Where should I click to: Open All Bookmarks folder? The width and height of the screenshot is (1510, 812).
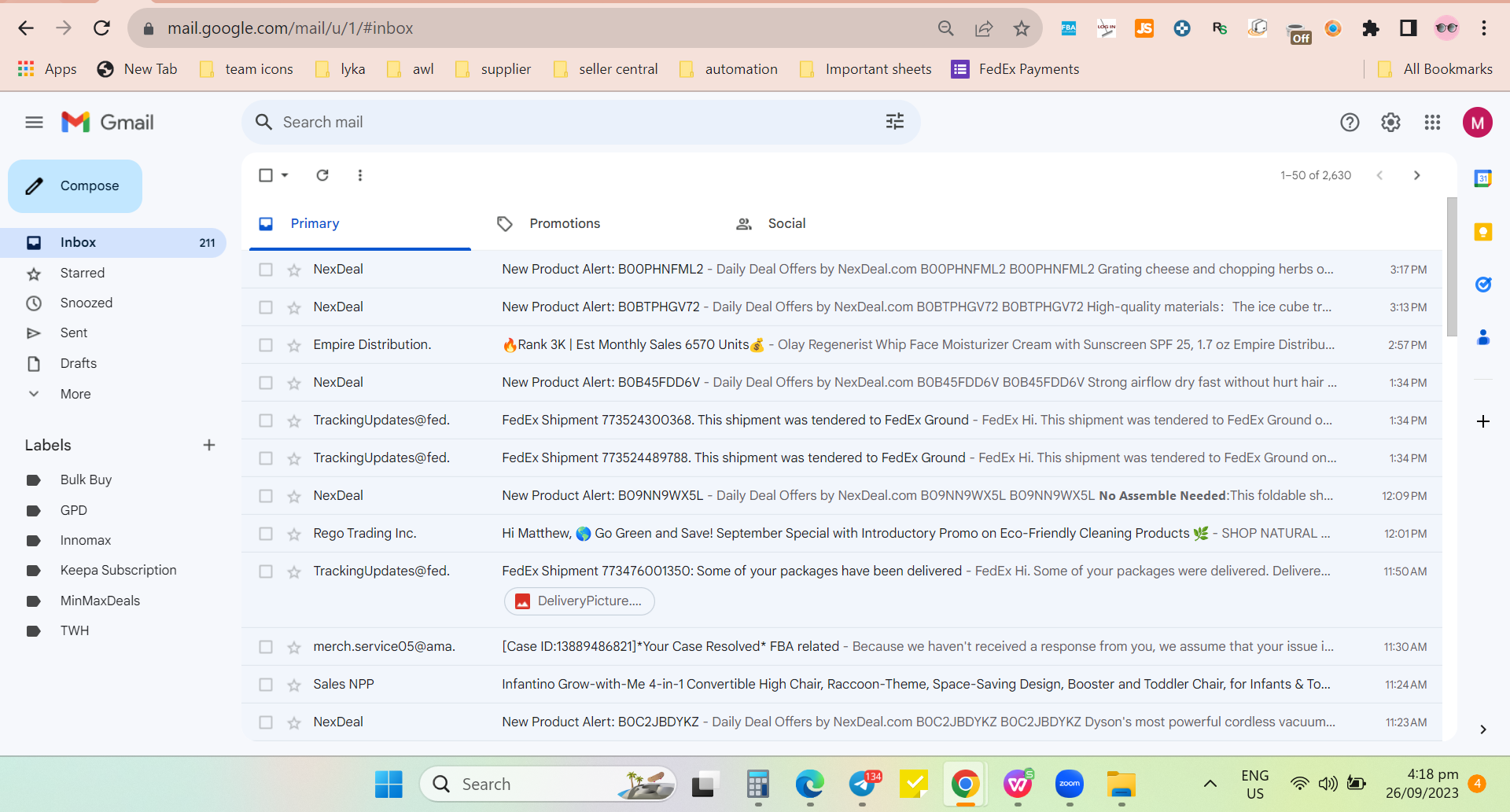coord(1435,69)
